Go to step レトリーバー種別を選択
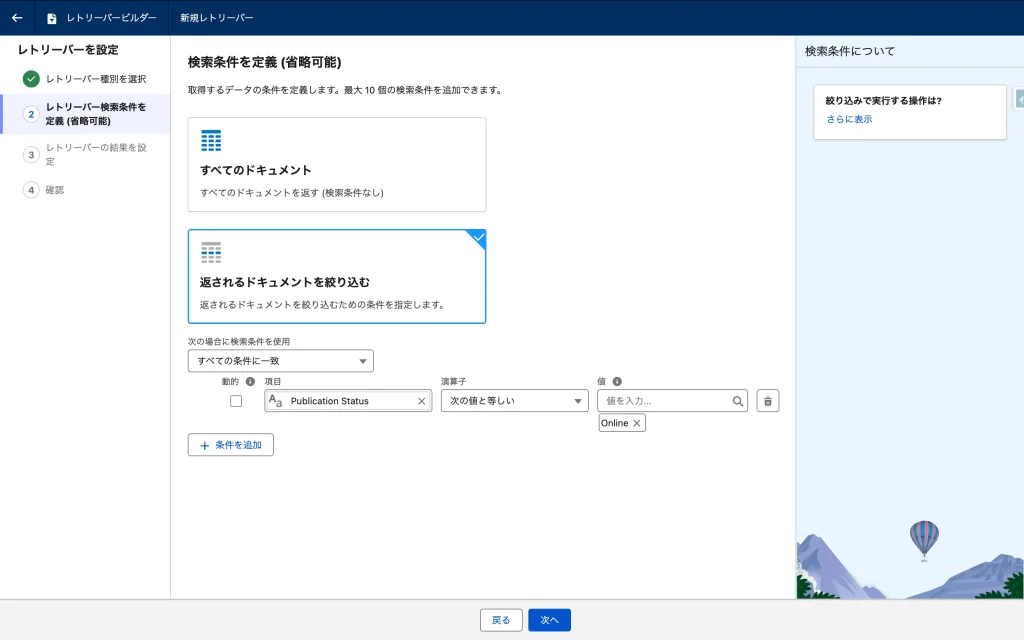 pyautogui.click(x=95, y=78)
